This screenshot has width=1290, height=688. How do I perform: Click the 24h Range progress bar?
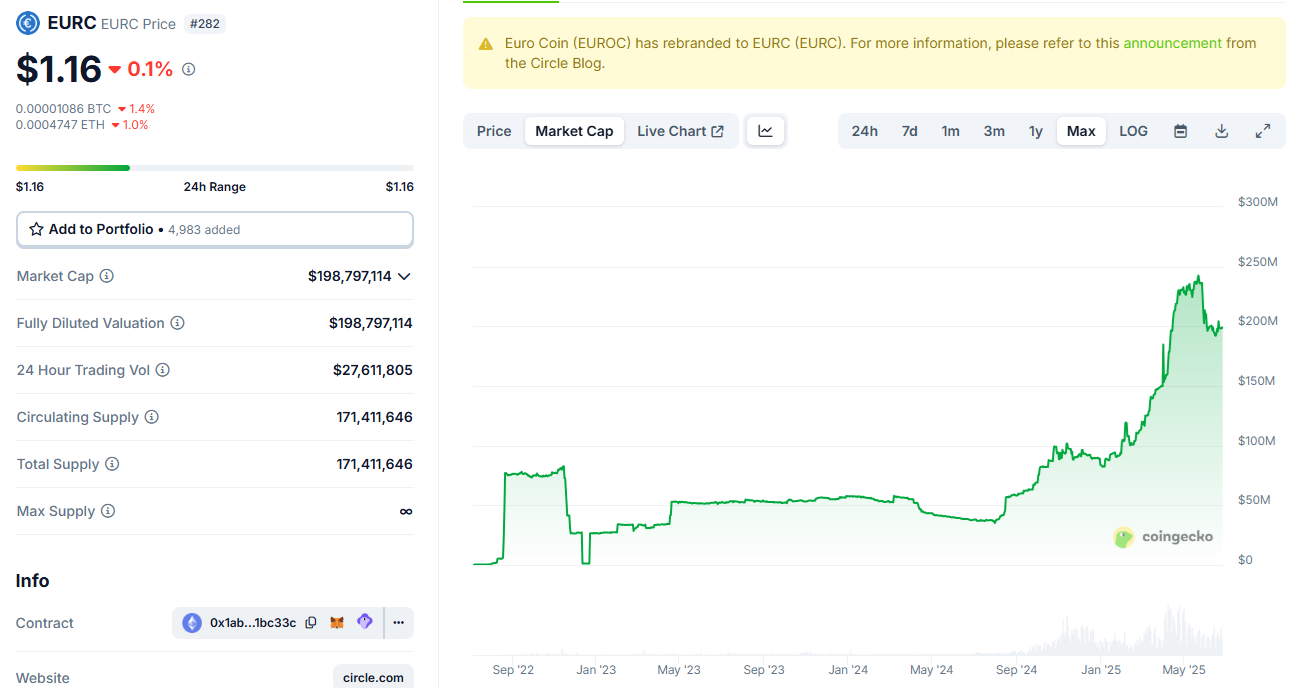pyautogui.click(x=215, y=168)
